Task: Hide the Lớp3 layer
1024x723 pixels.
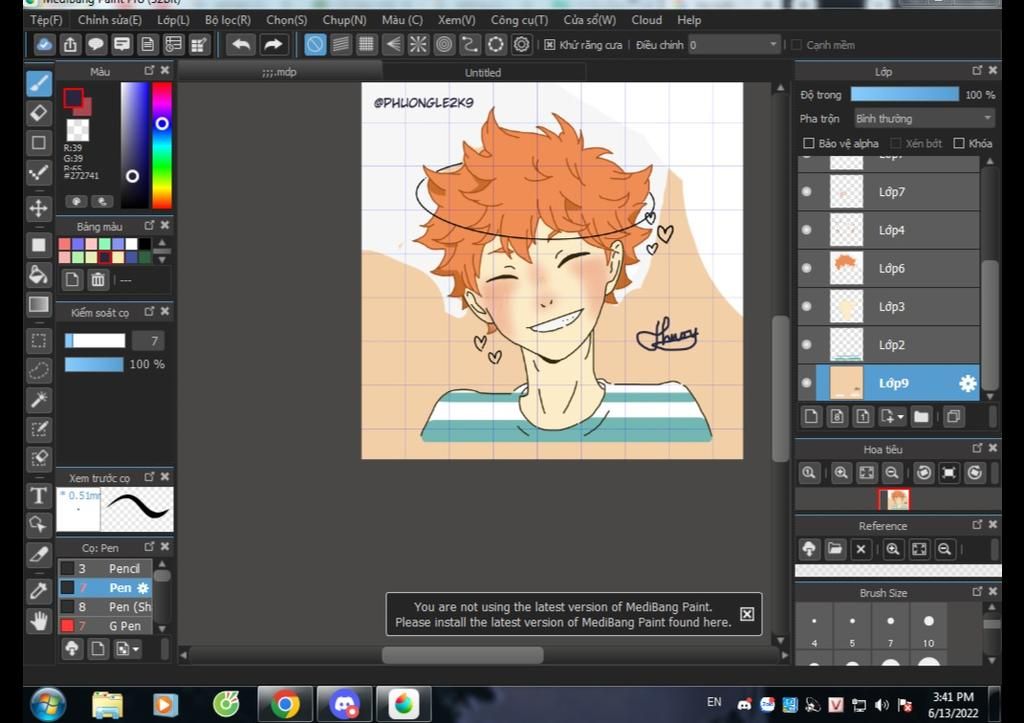Action: pyautogui.click(x=807, y=306)
